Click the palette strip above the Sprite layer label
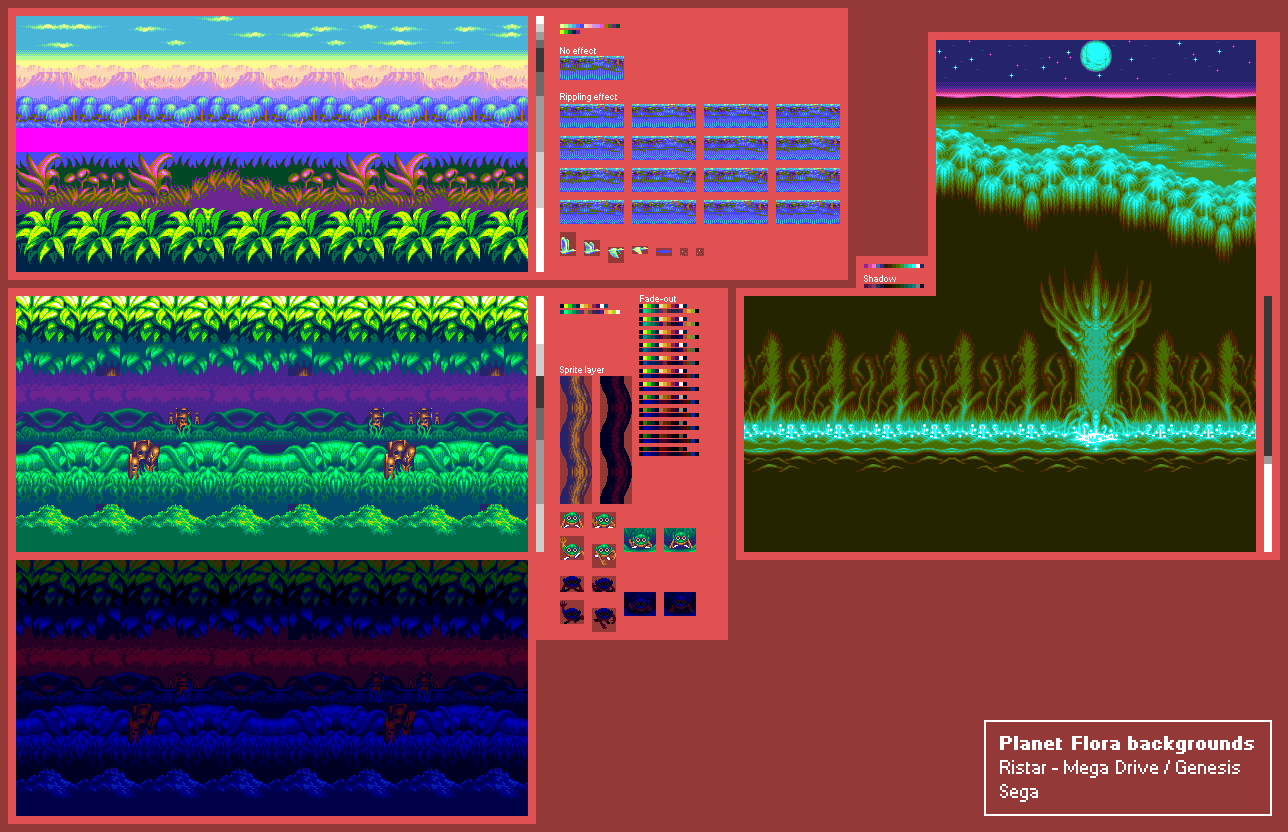 click(x=590, y=309)
